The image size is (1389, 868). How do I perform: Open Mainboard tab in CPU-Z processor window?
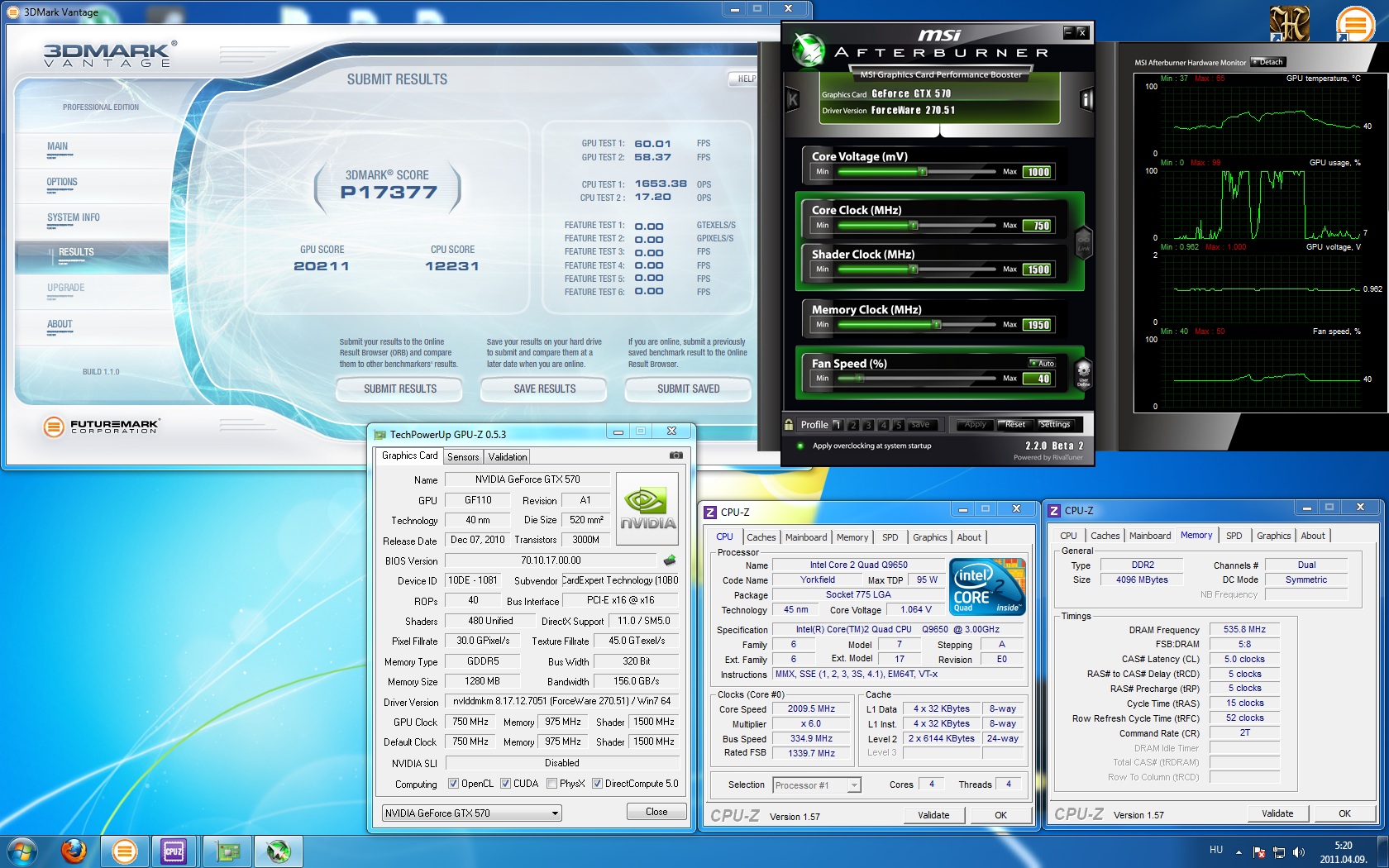click(806, 537)
